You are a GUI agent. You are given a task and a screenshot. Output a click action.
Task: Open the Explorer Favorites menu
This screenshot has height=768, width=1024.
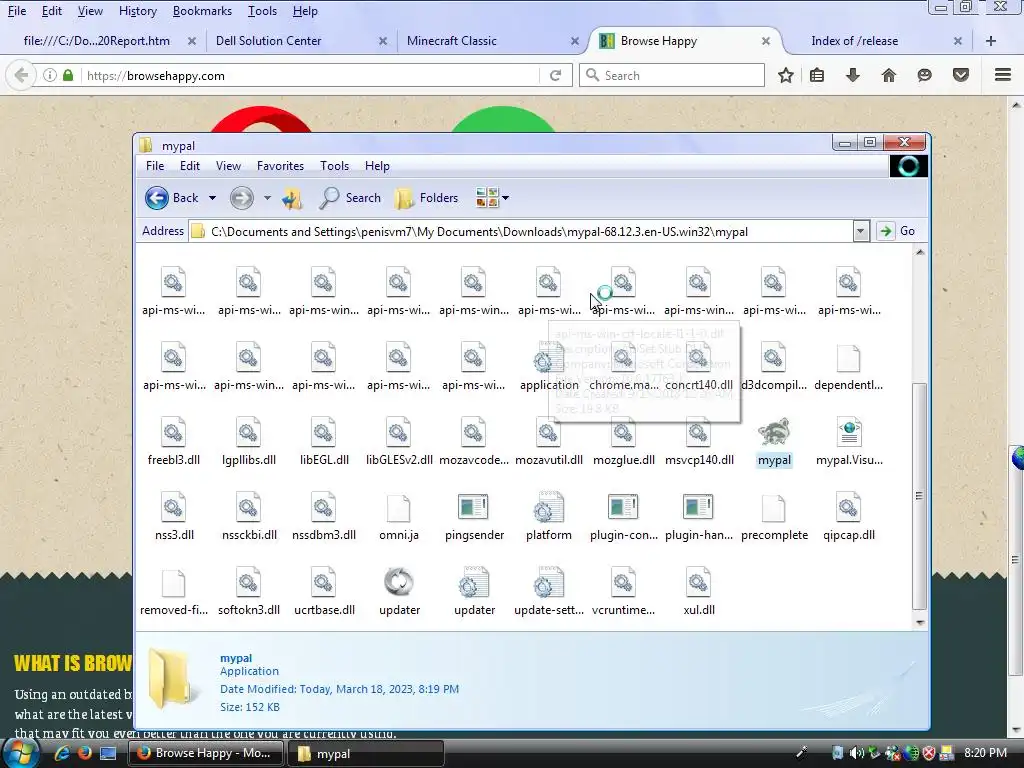pos(280,166)
